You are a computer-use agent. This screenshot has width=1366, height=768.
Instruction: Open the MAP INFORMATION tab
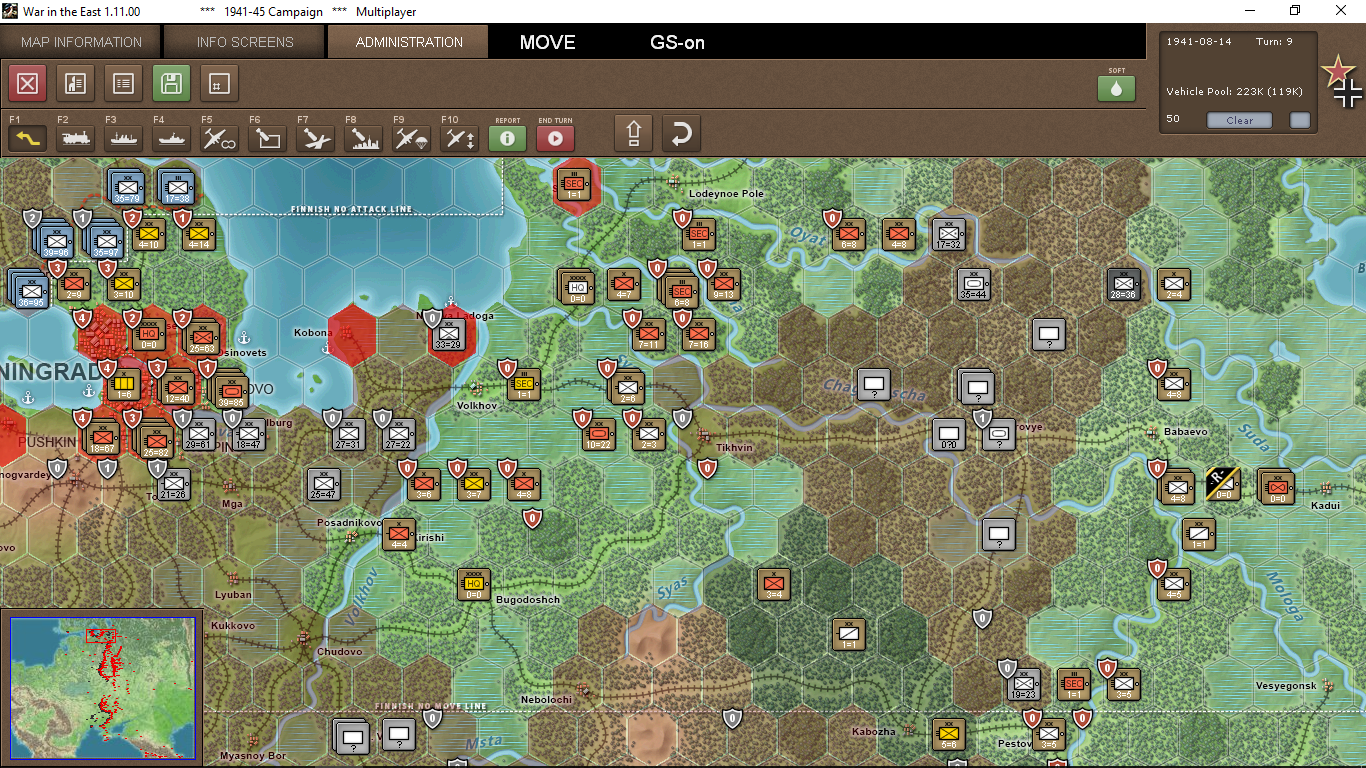pos(81,42)
